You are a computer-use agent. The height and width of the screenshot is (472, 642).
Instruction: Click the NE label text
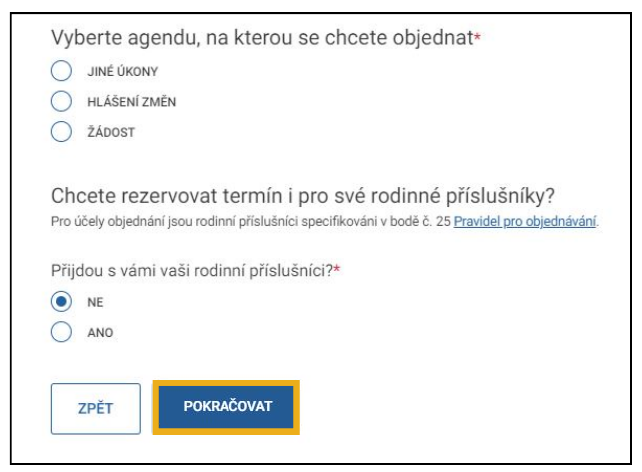95,303
